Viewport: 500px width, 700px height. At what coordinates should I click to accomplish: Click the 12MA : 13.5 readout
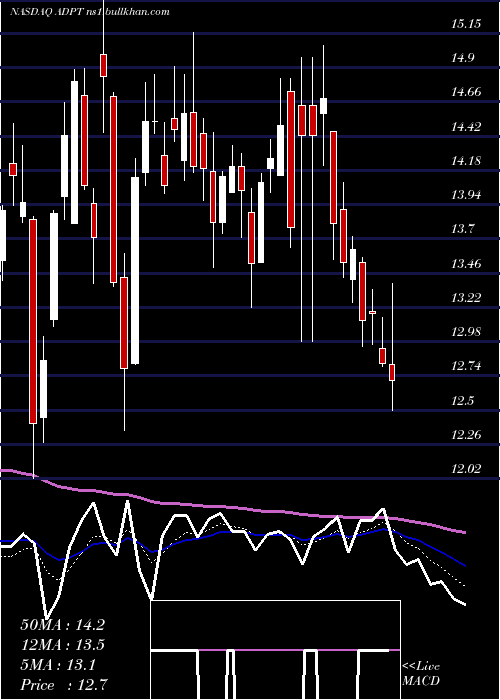point(62,645)
